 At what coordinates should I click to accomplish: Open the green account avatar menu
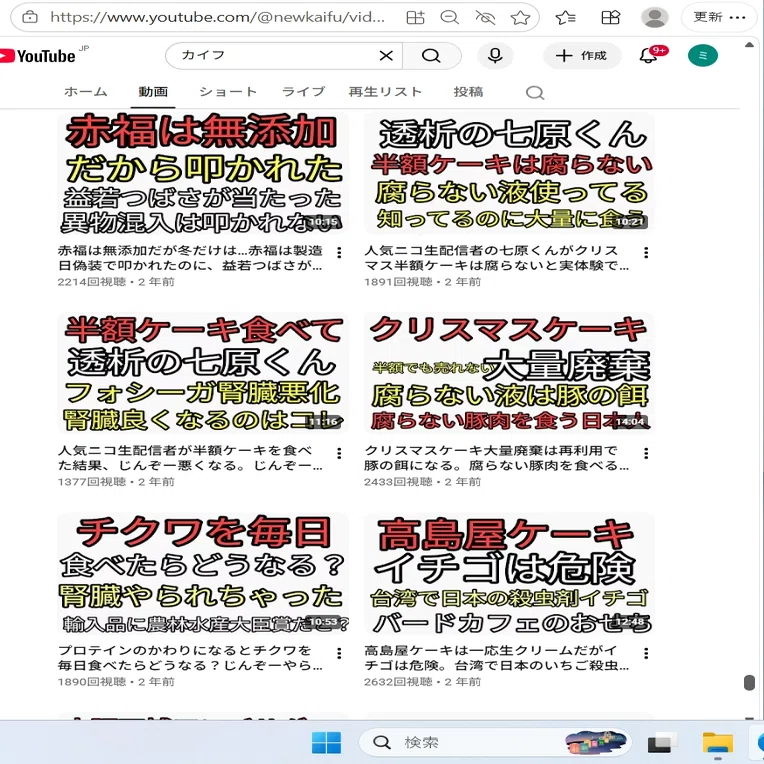click(x=702, y=56)
